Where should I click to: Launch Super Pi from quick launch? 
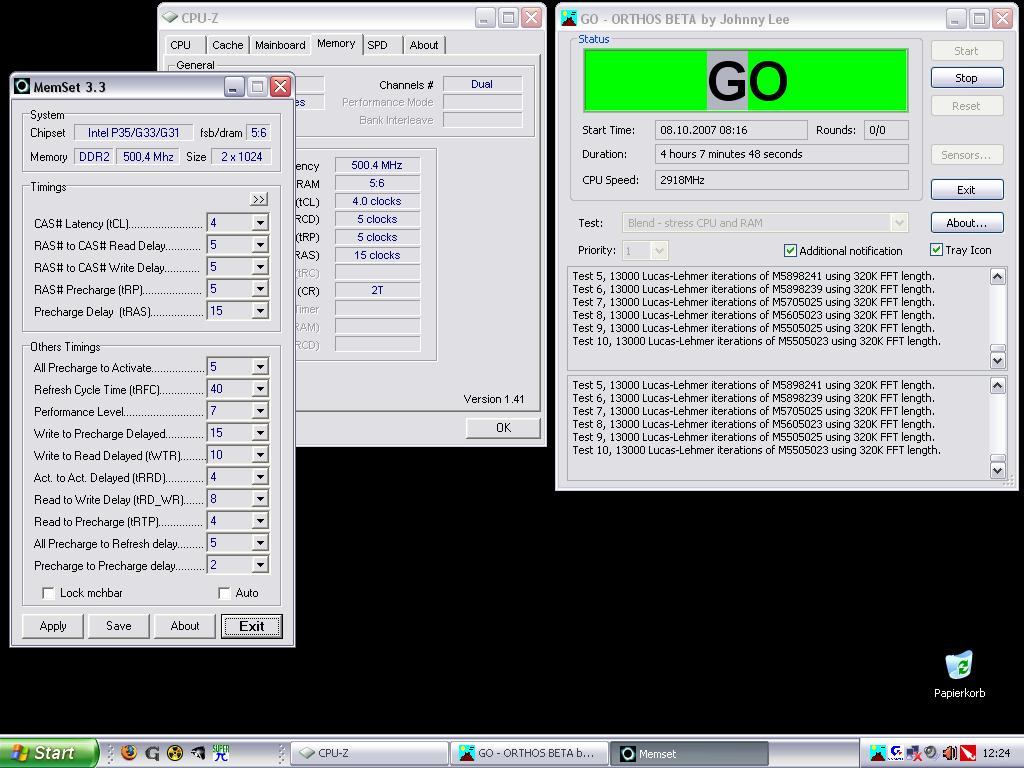click(x=221, y=753)
